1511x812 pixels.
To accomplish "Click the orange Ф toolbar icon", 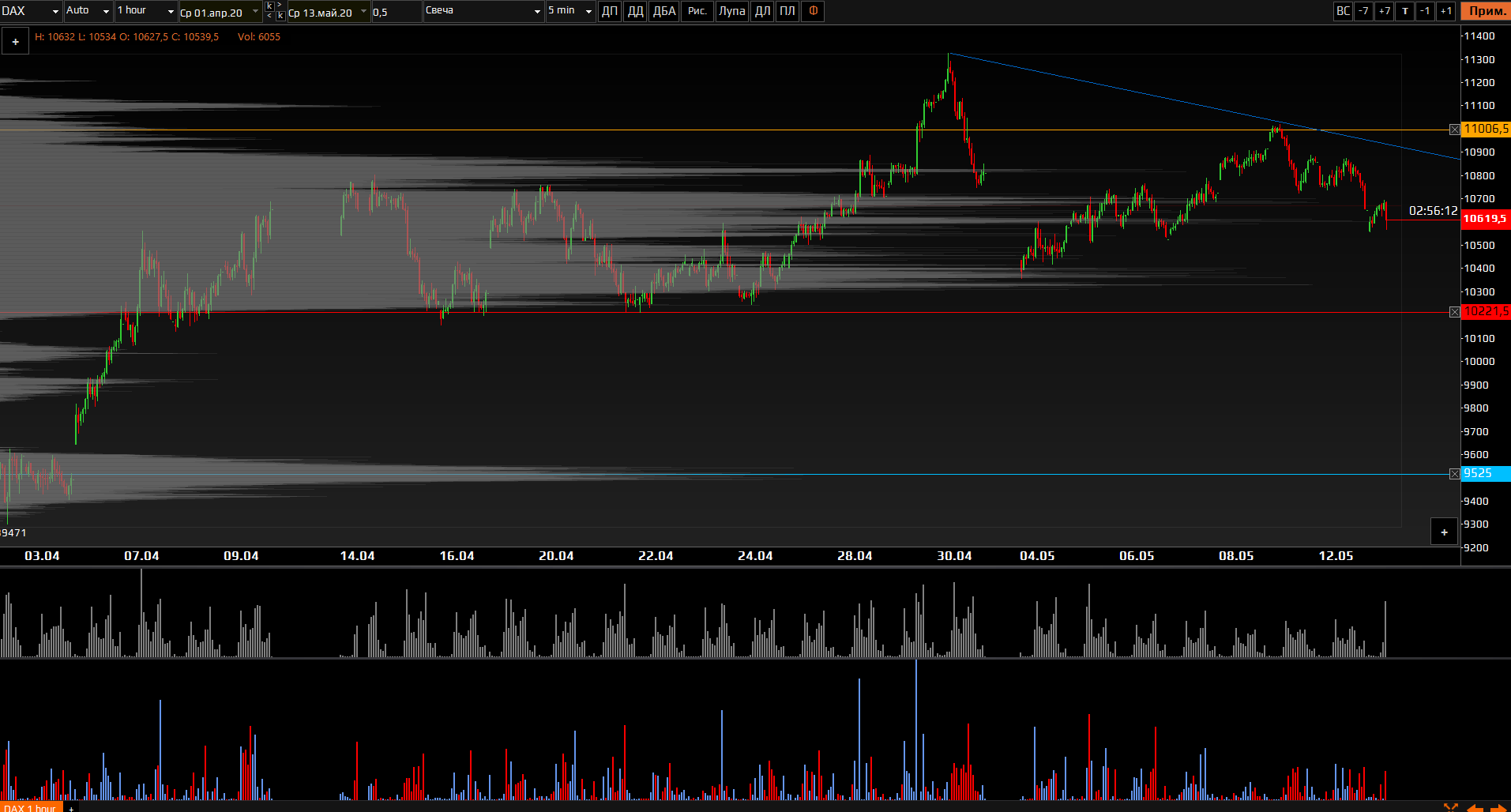I will click(x=813, y=11).
